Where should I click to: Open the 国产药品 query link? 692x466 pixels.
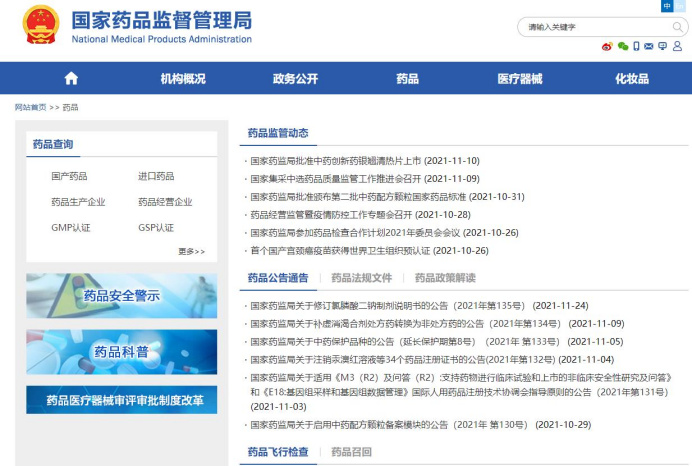69,176
